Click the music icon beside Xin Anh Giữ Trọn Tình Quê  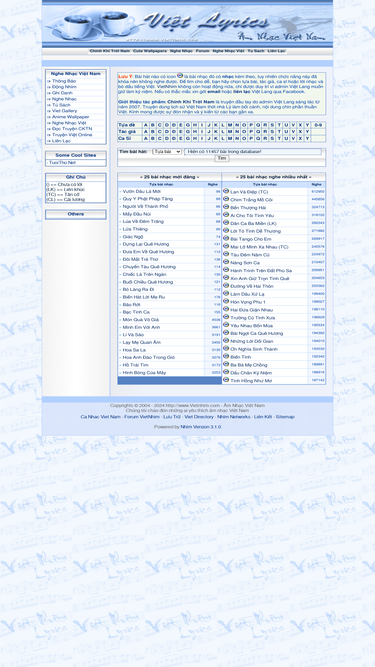click(226, 278)
